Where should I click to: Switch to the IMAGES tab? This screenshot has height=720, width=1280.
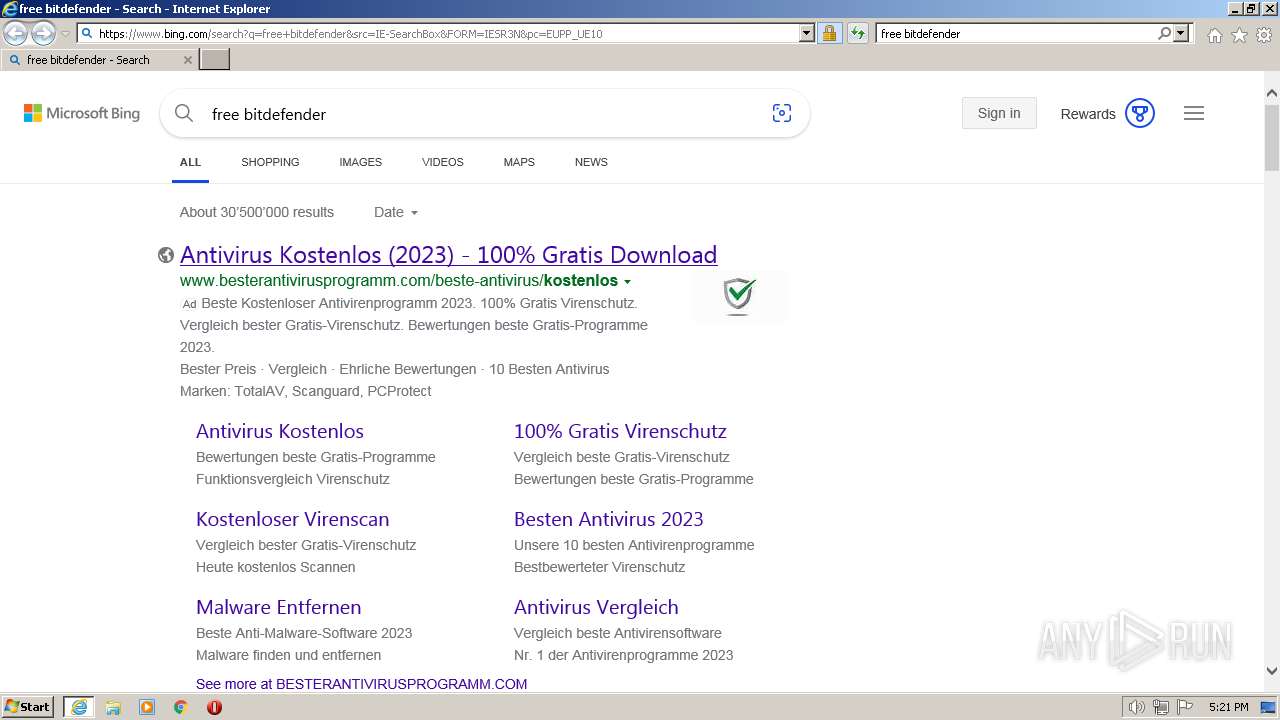(x=360, y=162)
